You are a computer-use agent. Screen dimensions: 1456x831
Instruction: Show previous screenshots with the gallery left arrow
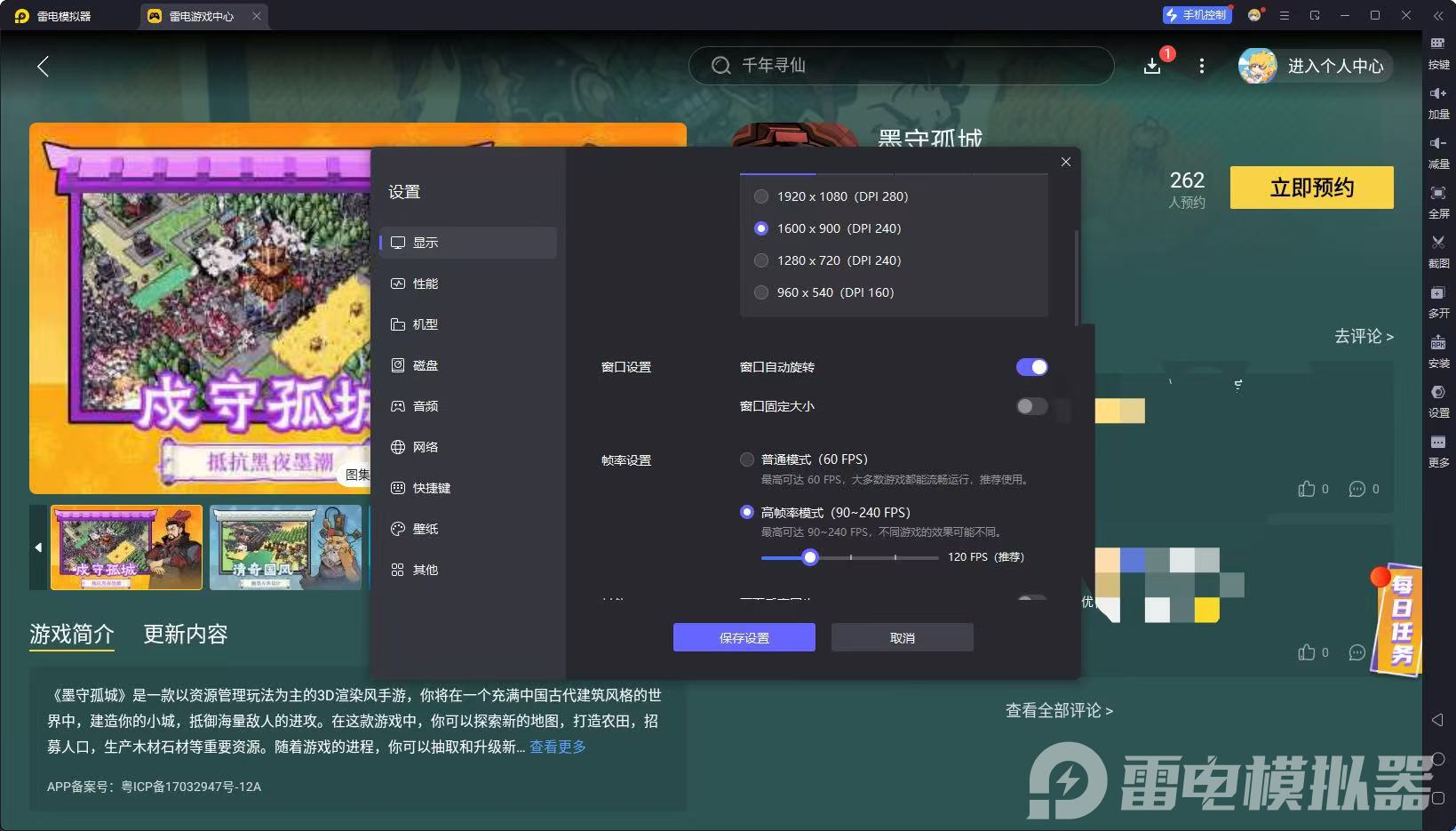38,547
